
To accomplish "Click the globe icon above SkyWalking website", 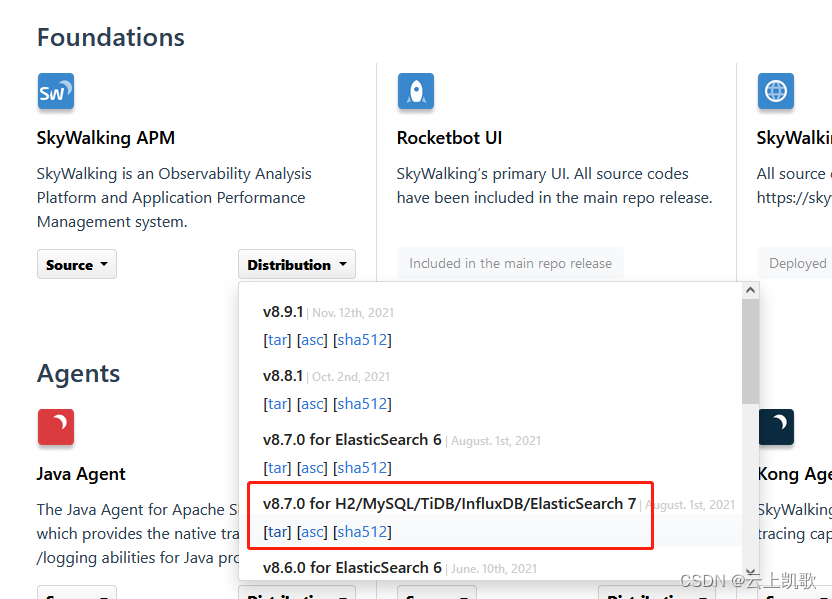I will point(776,91).
